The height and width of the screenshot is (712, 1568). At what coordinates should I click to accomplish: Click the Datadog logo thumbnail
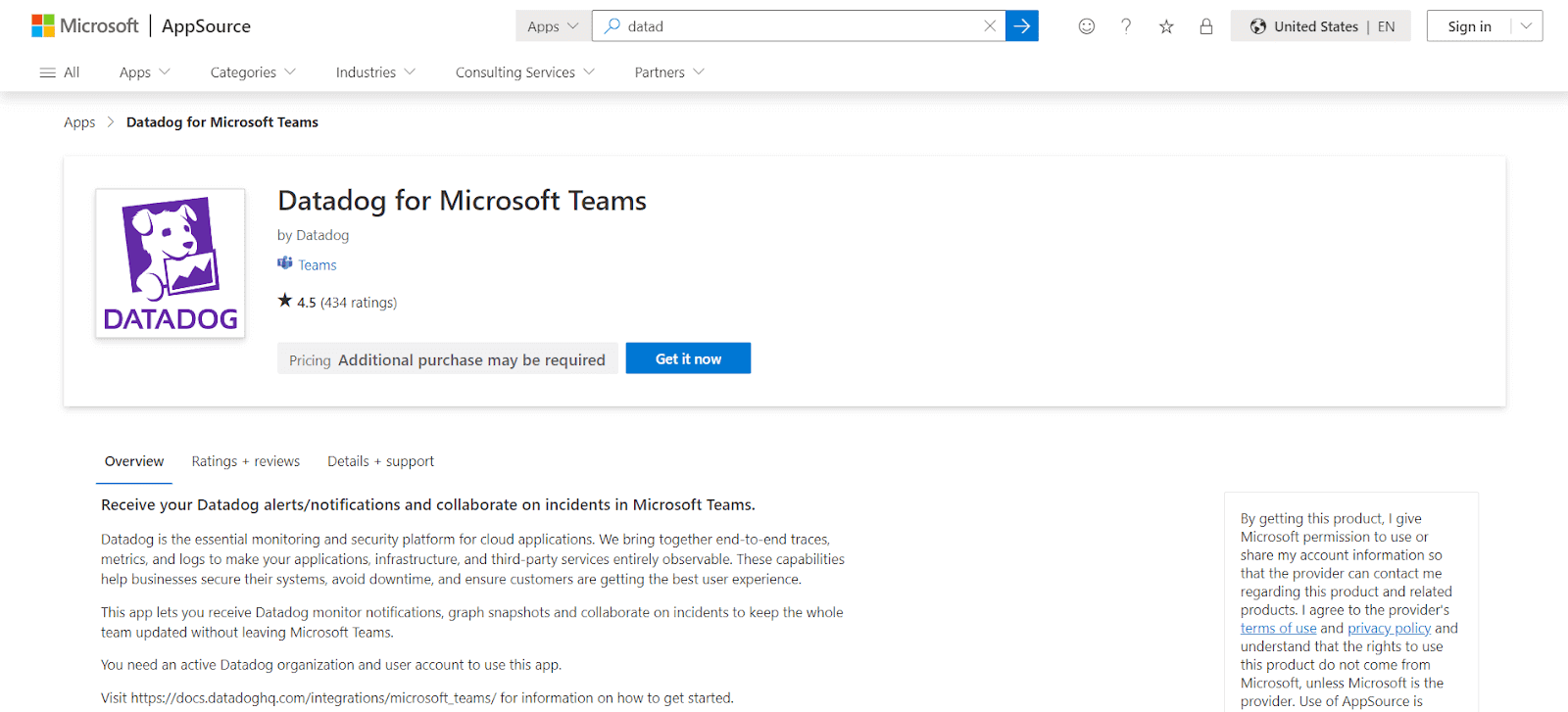click(x=171, y=263)
